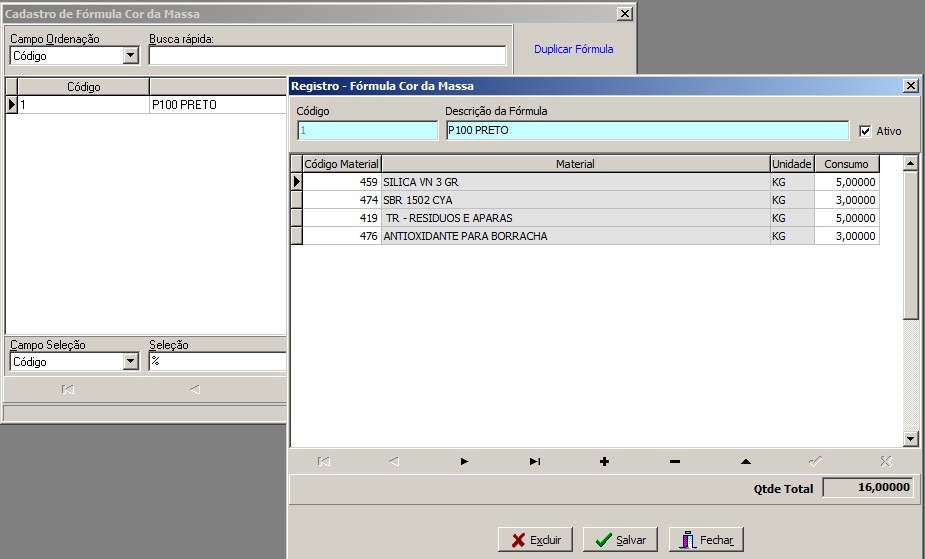Close the Registro - Fórmula Cor da Massa window
This screenshot has width=925, height=559.
910,86
